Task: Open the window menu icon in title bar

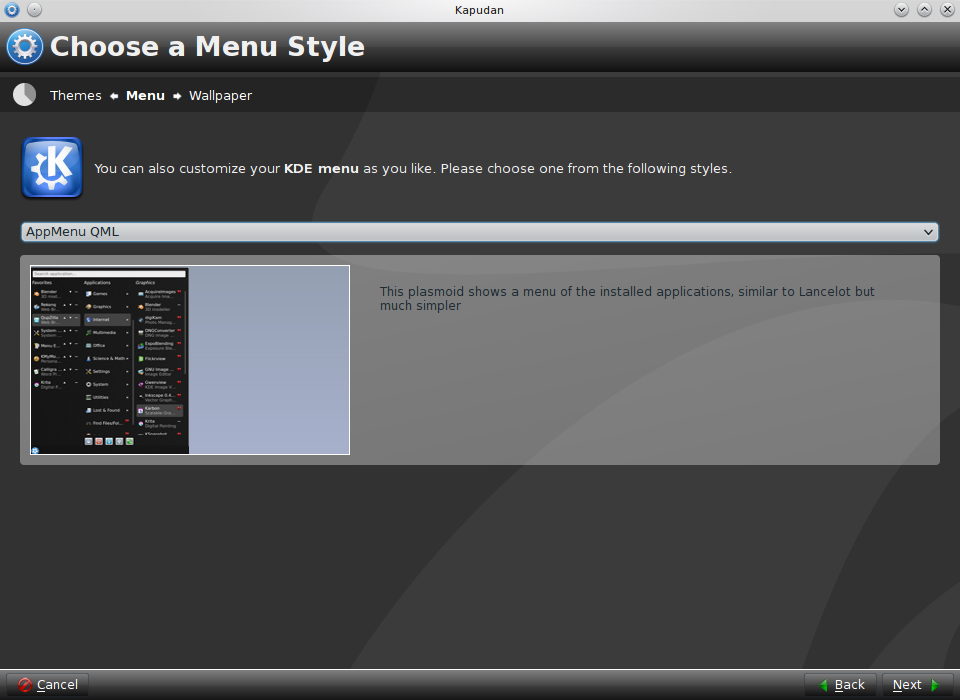Action: [x=11, y=9]
